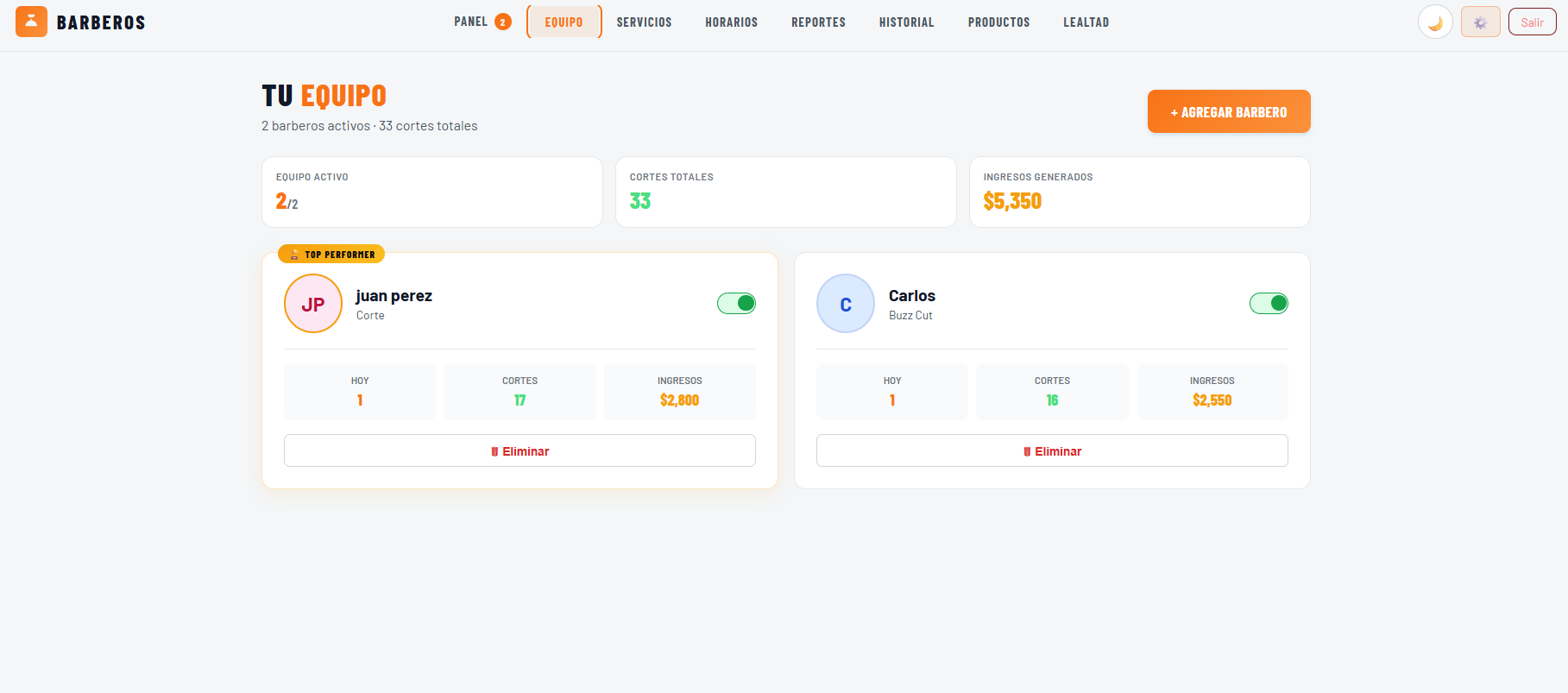Click Top Performer badge
The height and width of the screenshot is (693, 1568).
click(x=331, y=255)
